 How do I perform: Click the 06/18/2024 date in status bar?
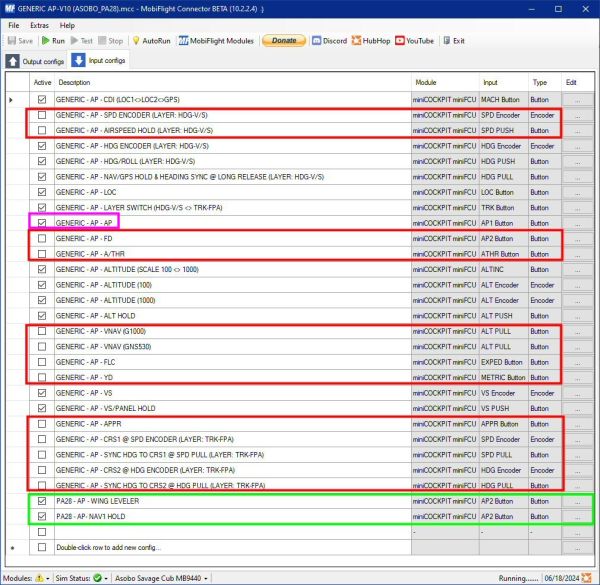point(562,578)
